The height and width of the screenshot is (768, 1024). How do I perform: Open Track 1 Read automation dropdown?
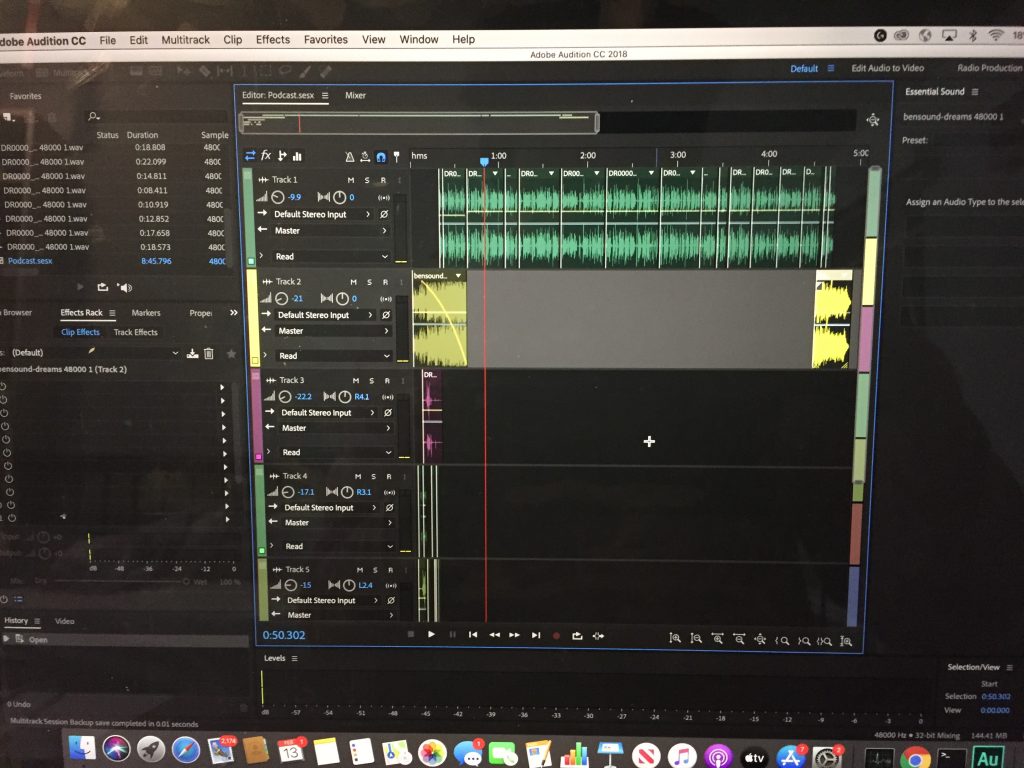[324, 257]
